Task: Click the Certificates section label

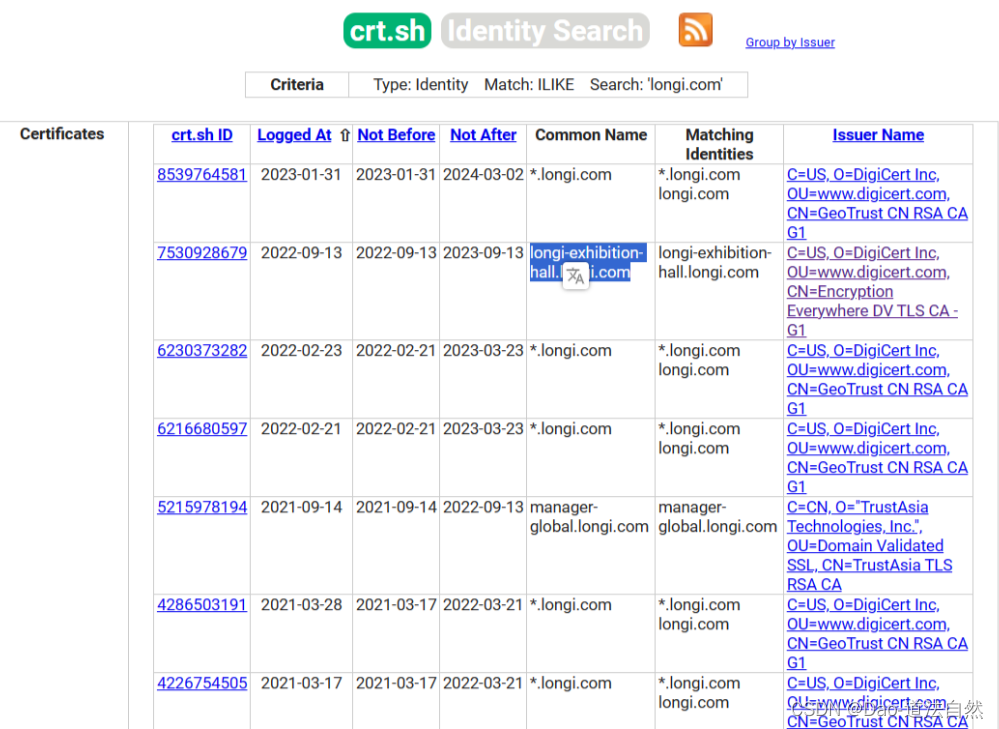Action: pyautogui.click(x=62, y=134)
